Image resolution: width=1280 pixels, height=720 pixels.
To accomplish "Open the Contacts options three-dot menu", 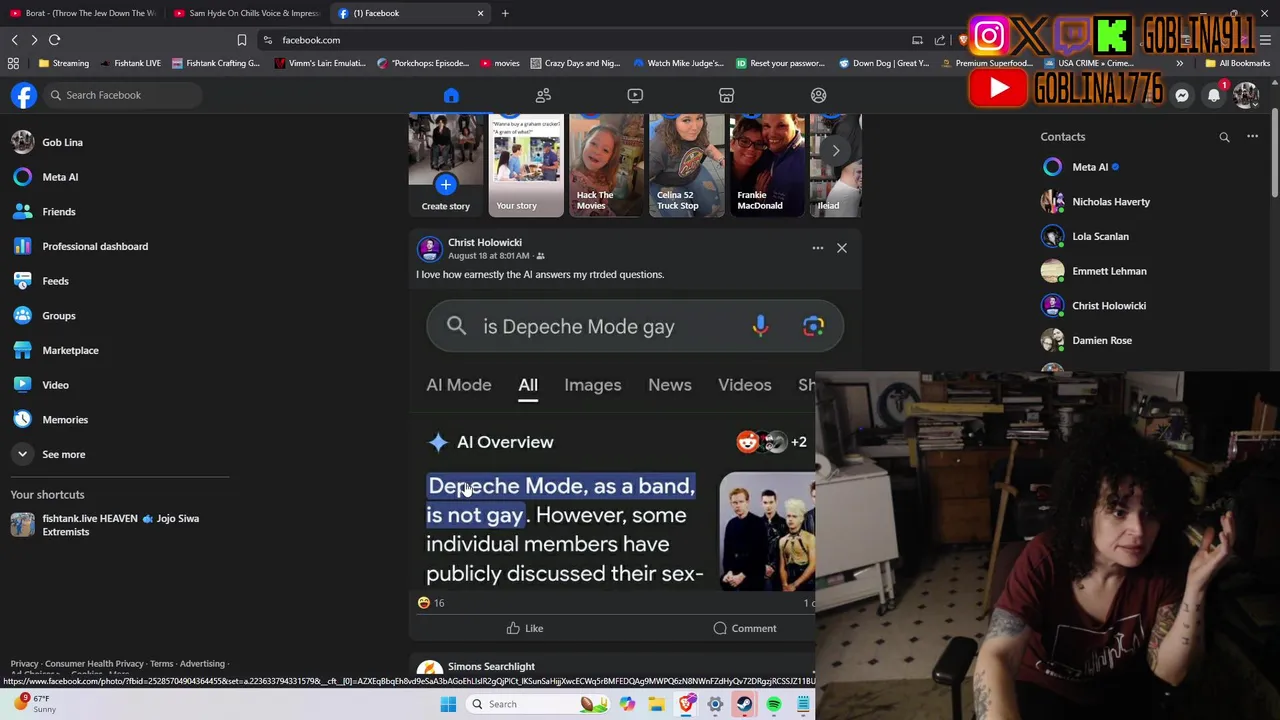I will pos(1252,137).
